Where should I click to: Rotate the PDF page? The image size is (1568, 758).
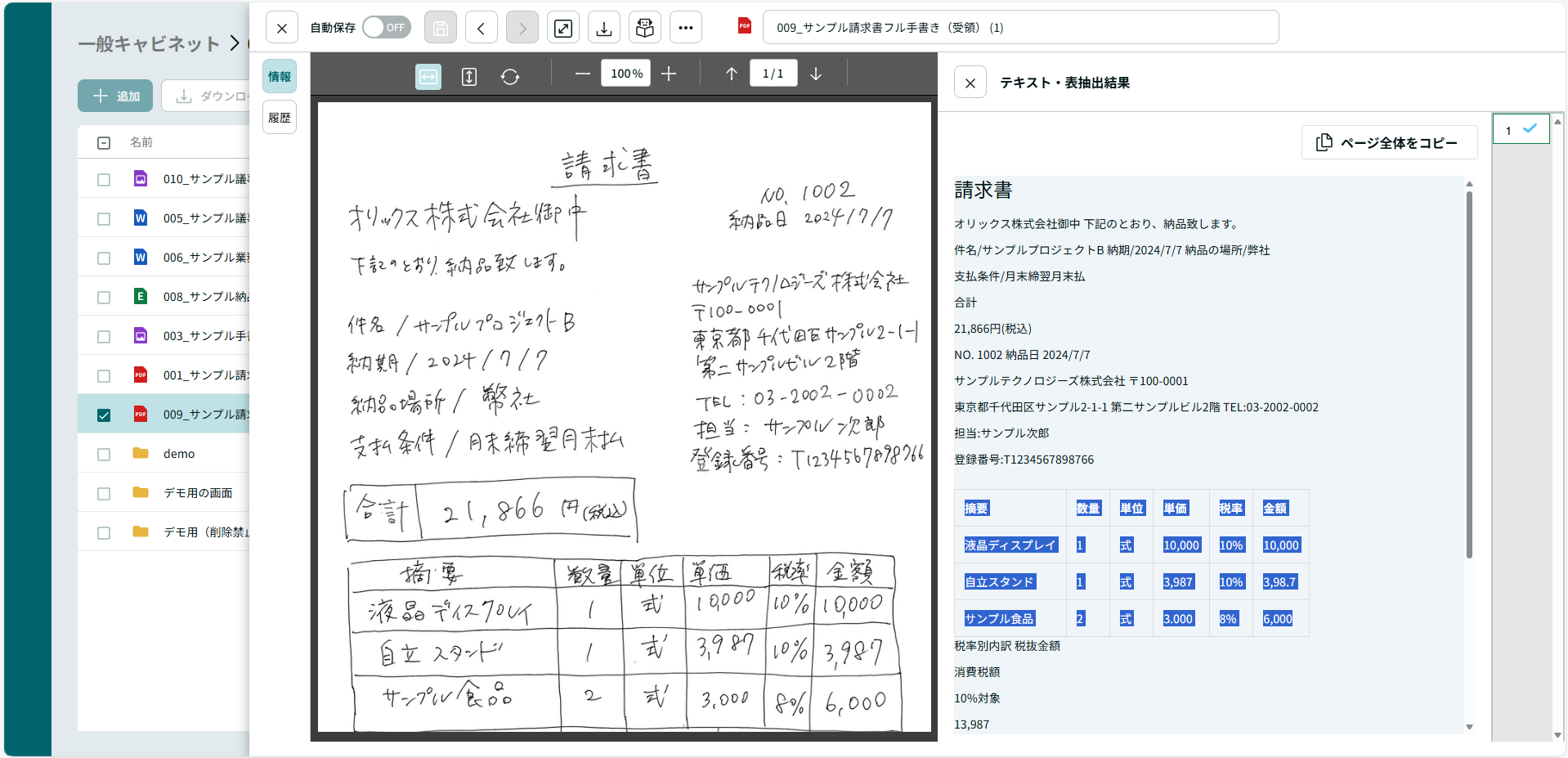coord(510,76)
